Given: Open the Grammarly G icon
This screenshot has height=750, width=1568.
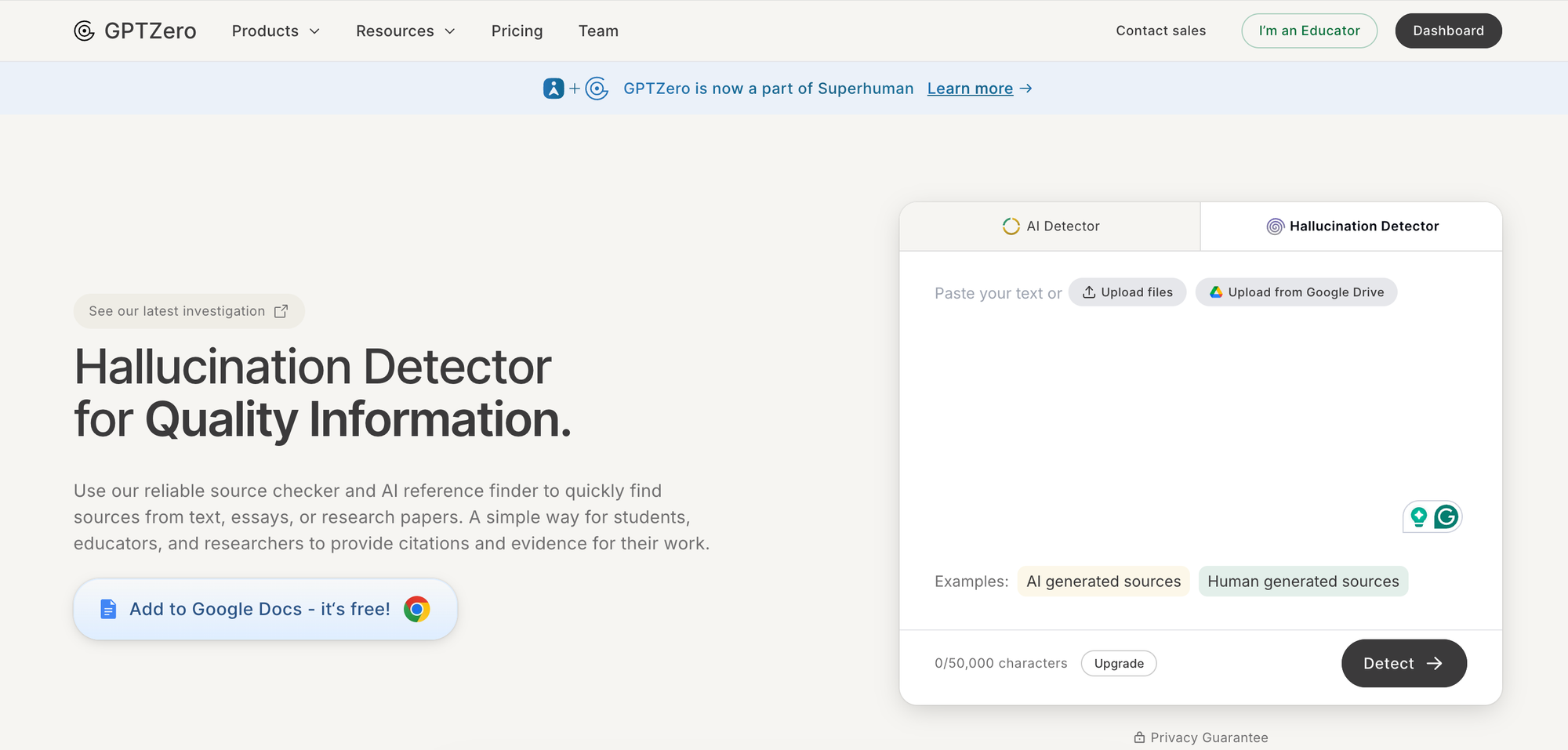Looking at the screenshot, I should [1446, 516].
